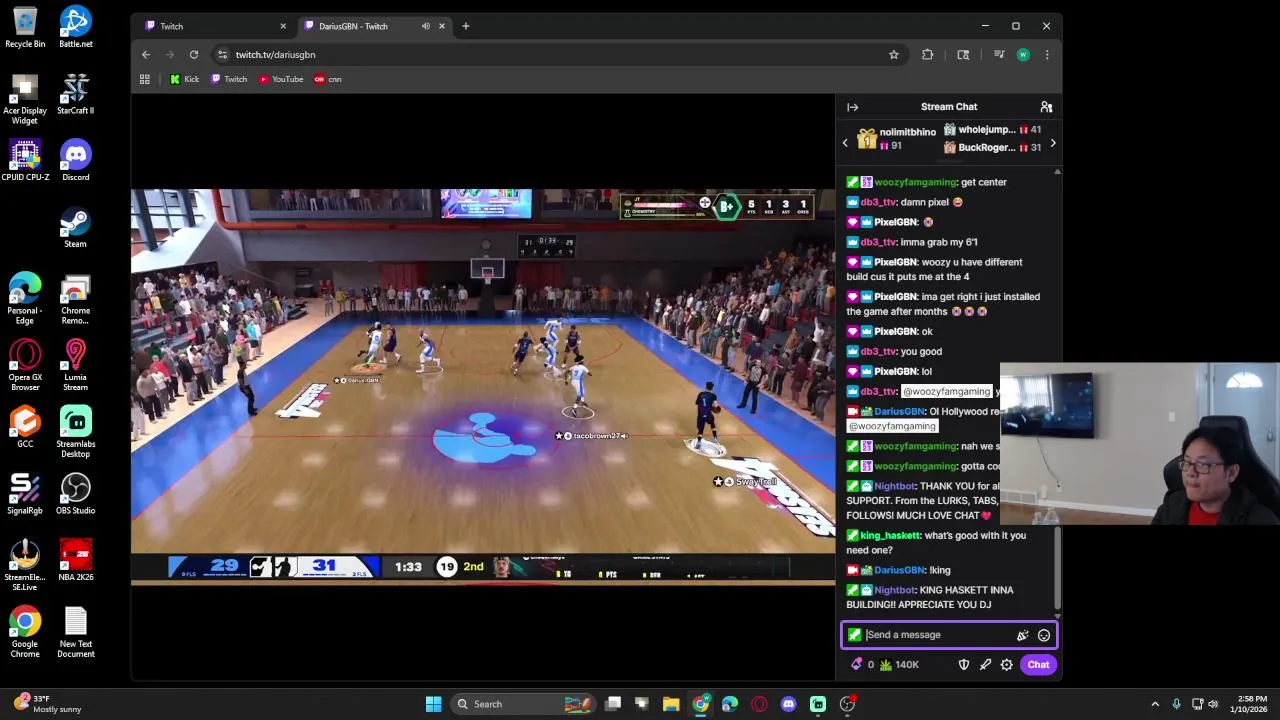Launch Discord from desktop shortcut

(x=76, y=161)
